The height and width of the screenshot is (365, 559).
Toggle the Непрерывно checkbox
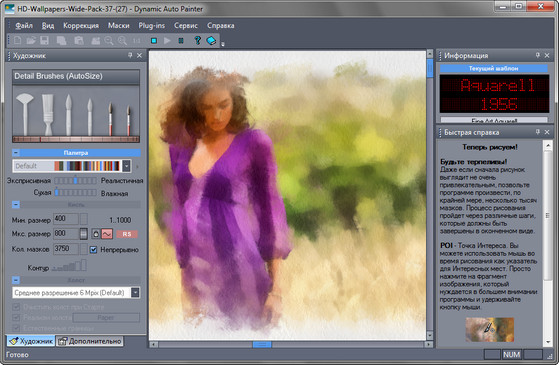(x=93, y=250)
